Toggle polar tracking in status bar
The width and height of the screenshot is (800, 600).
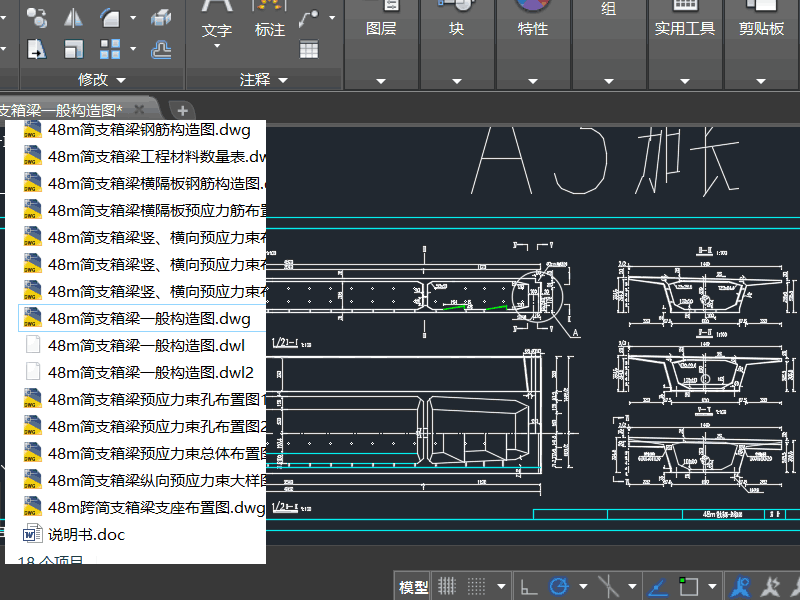coord(559,586)
